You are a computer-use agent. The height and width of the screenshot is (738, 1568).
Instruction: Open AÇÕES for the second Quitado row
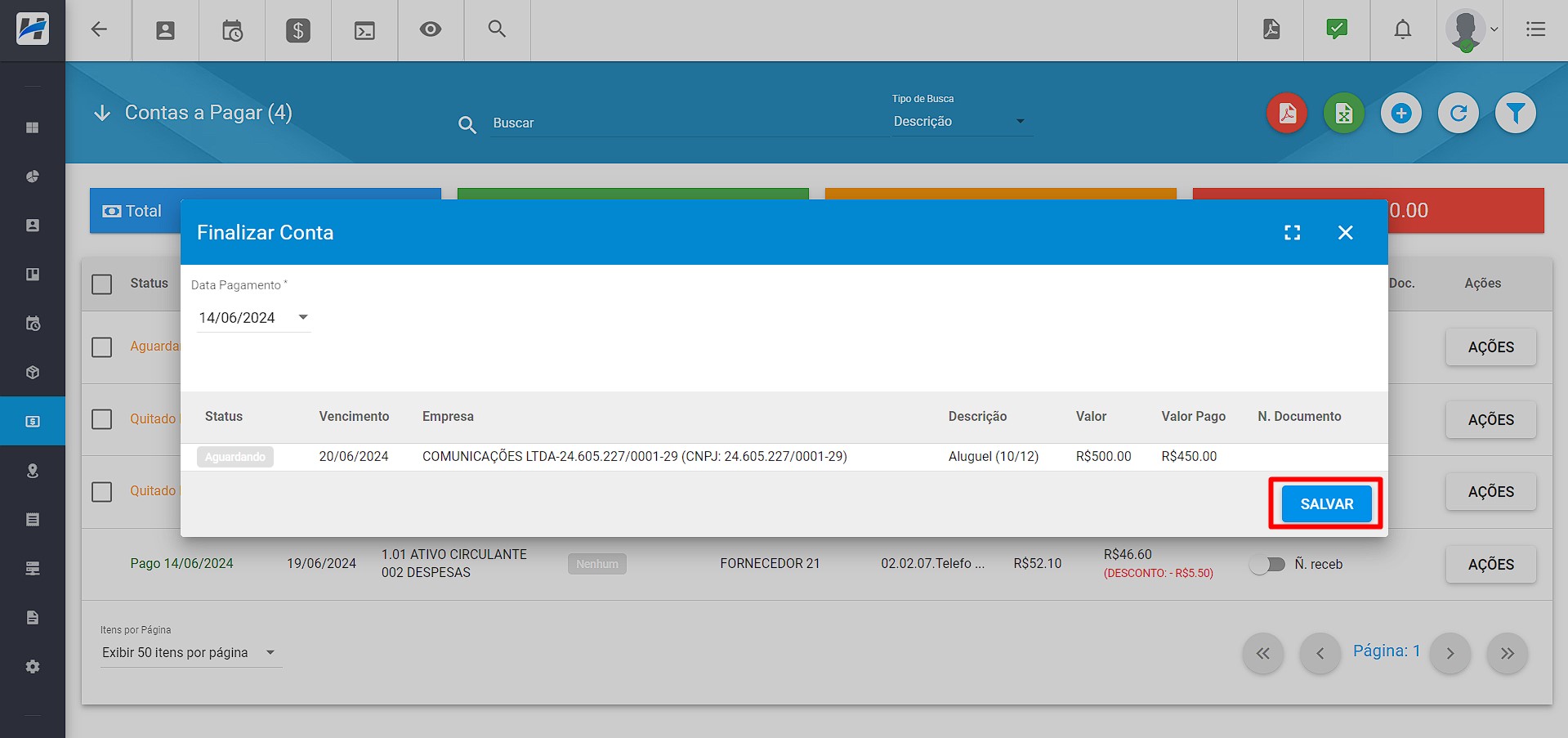pyautogui.click(x=1491, y=492)
